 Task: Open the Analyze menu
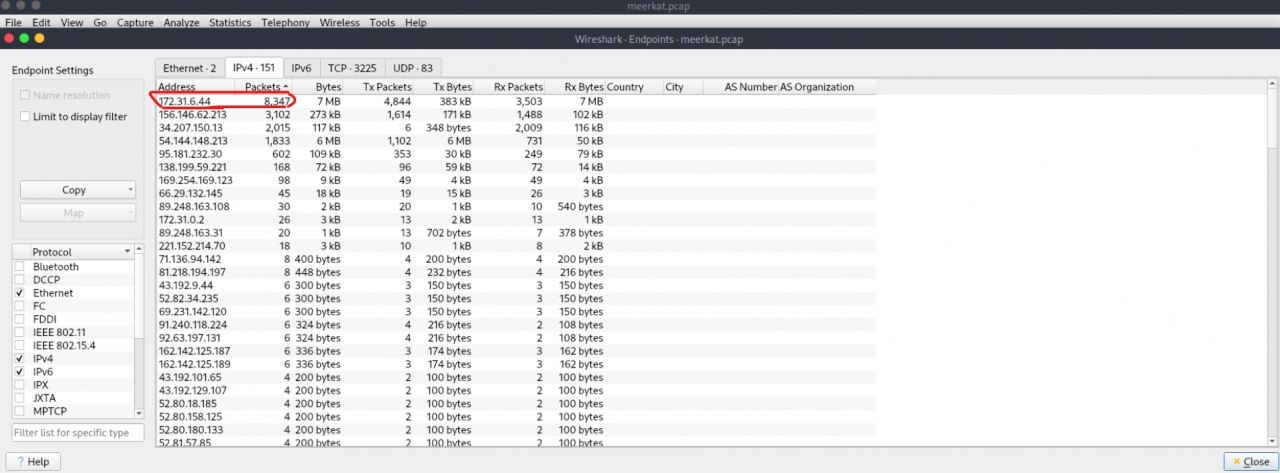181,22
